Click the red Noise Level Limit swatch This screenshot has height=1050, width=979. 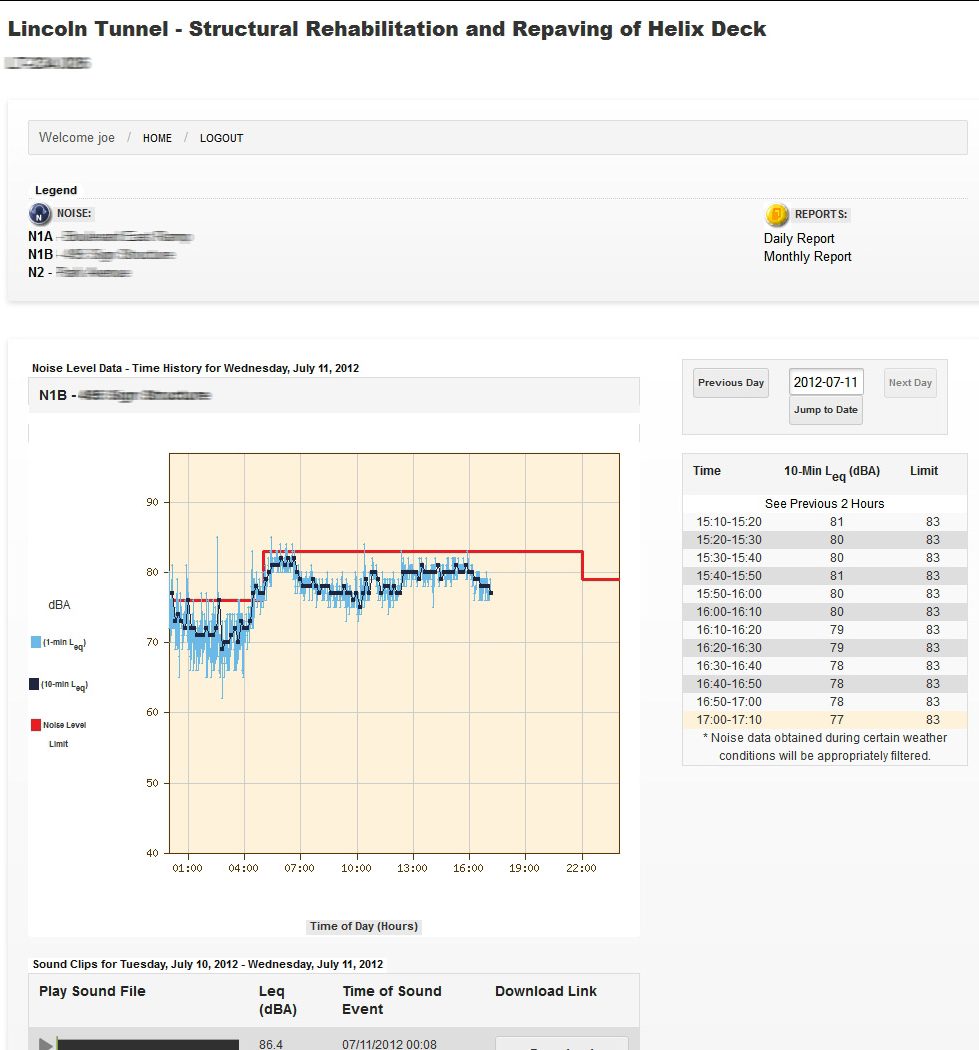(x=35, y=725)
